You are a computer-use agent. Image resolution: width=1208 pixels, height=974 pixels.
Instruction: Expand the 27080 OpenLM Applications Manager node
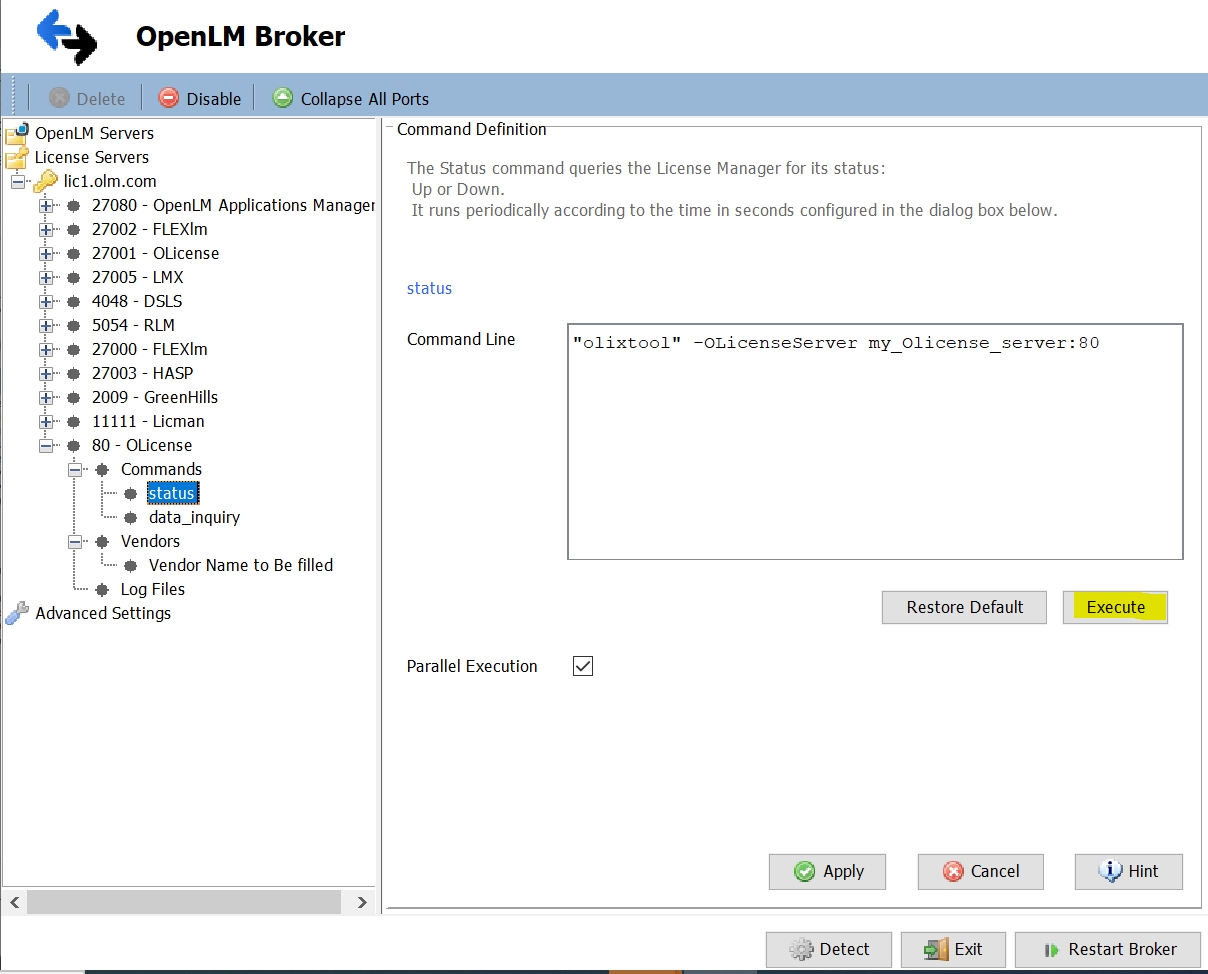click(x=47, y=205)
